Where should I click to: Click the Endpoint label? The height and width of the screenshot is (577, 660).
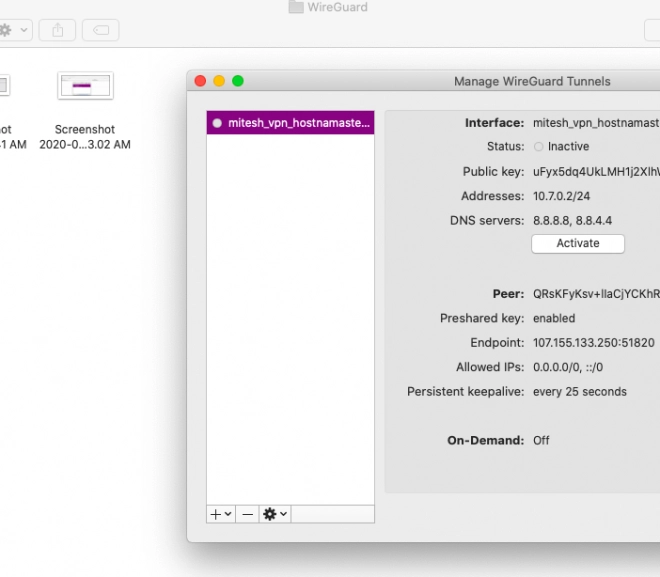tap(497, 343)
